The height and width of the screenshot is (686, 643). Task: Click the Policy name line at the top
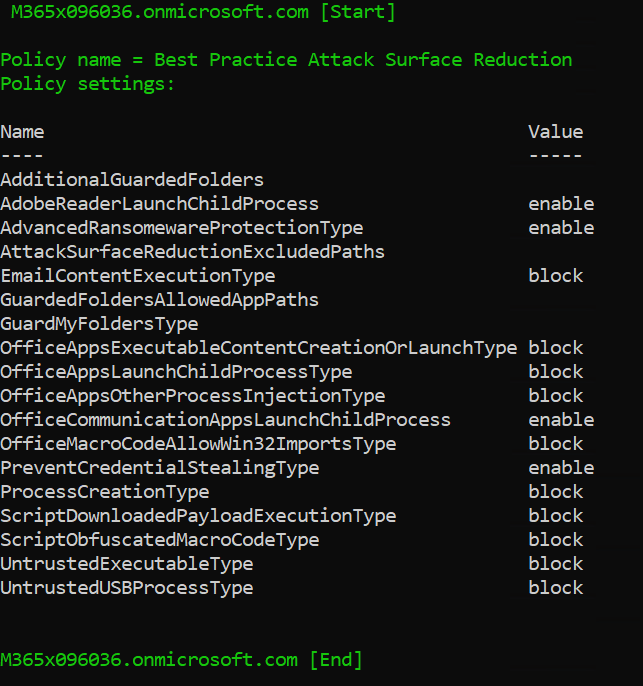point(286,60)
